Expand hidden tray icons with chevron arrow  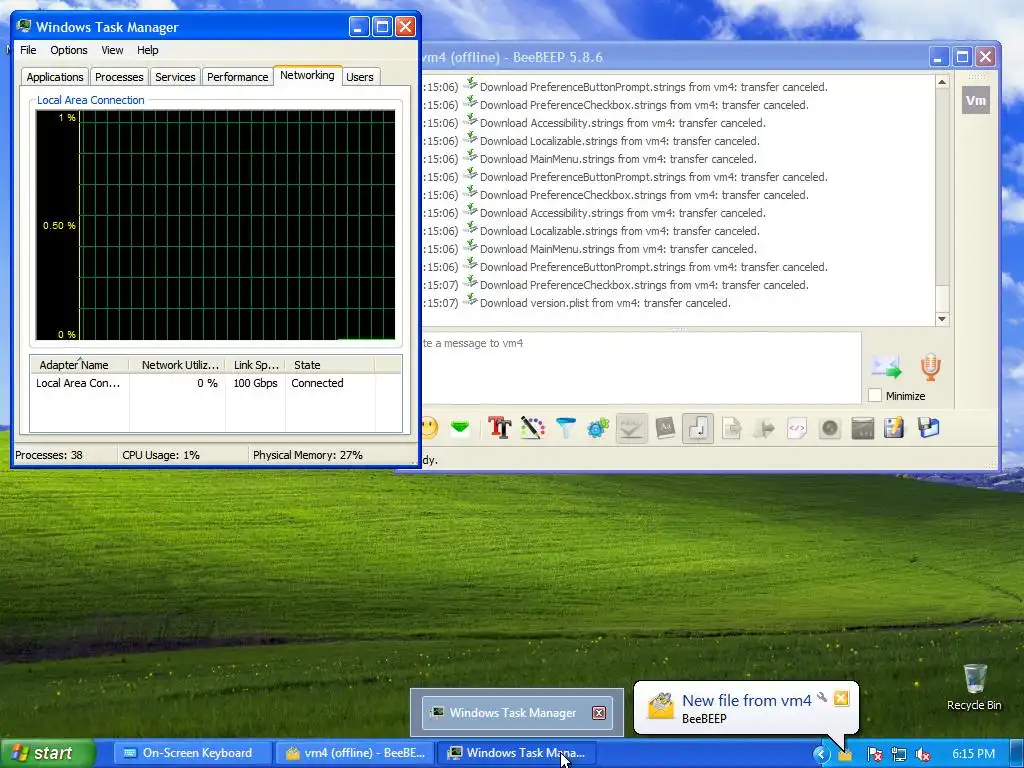[821, 754]
